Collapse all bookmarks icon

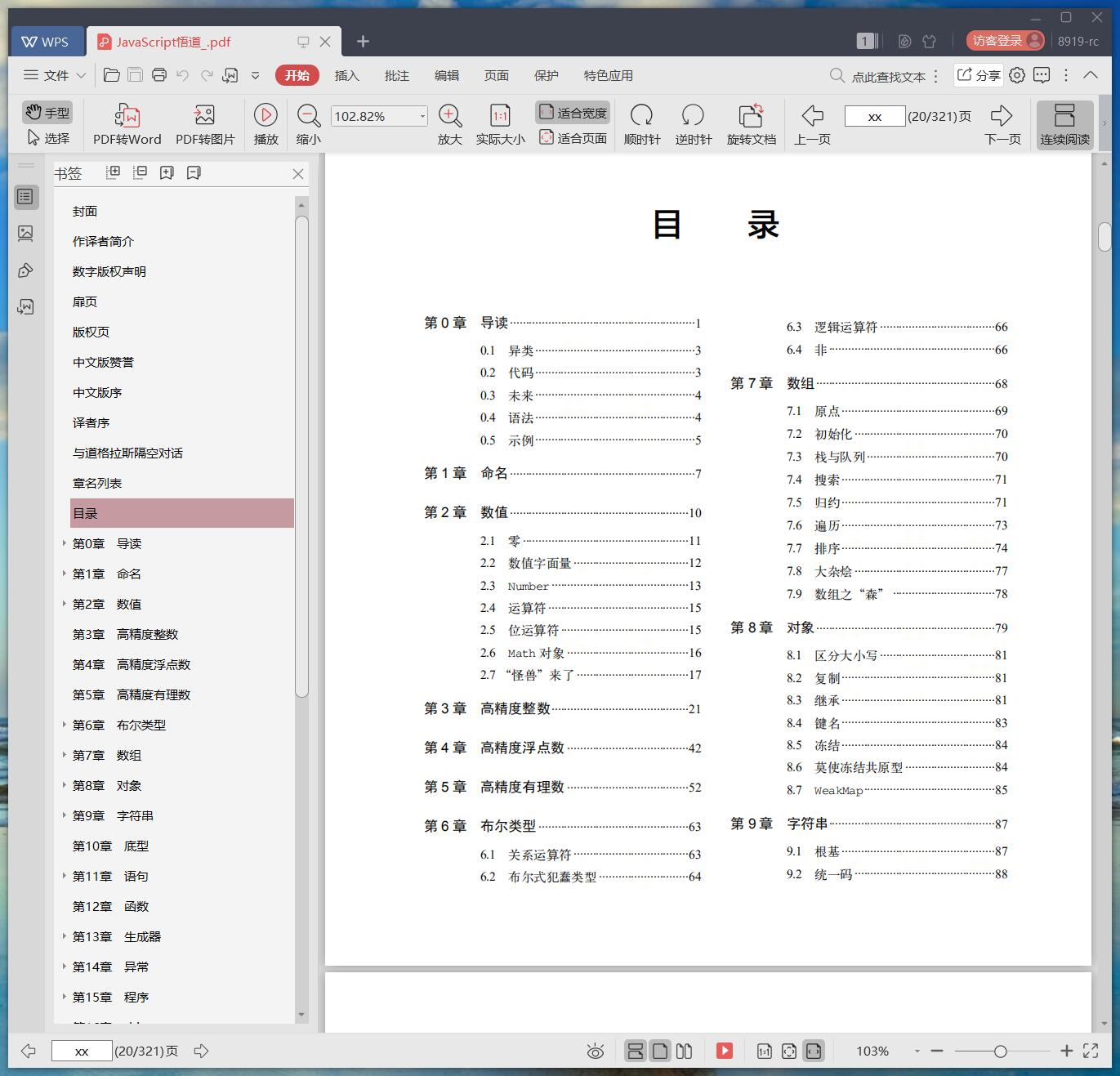pos(141,172)
